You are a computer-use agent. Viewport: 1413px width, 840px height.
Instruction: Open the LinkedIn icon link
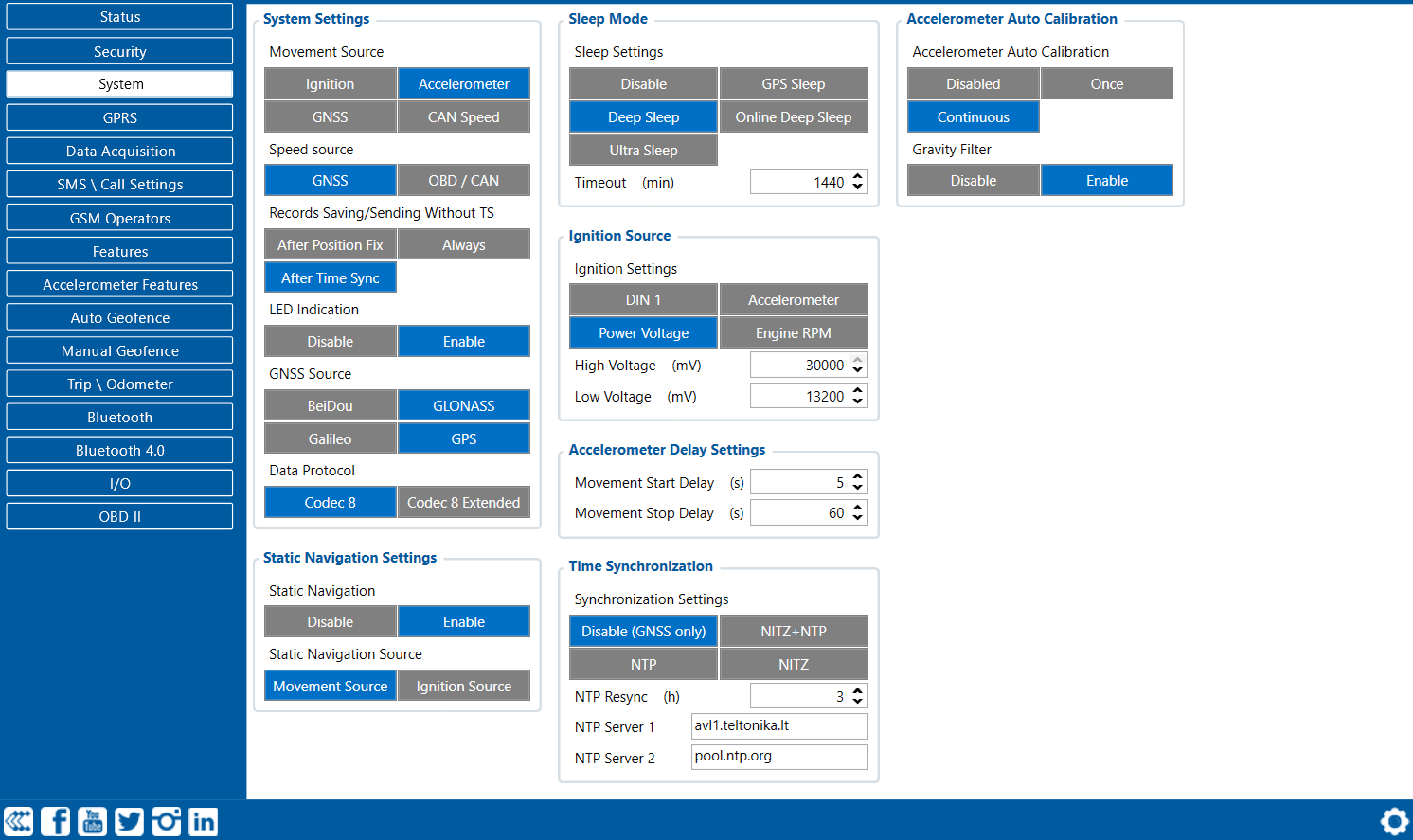pyautogui.click(x=204, y=821)
